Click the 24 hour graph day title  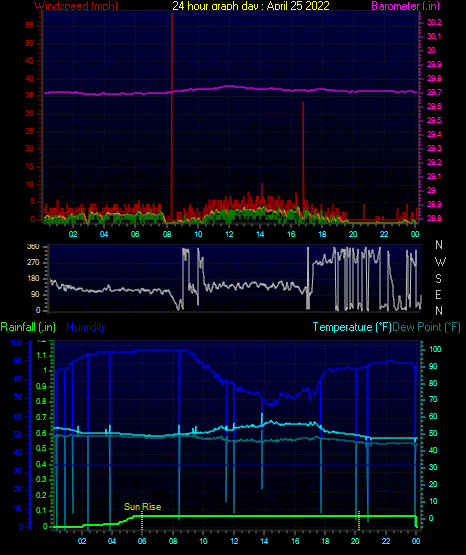tap(251, 6)
